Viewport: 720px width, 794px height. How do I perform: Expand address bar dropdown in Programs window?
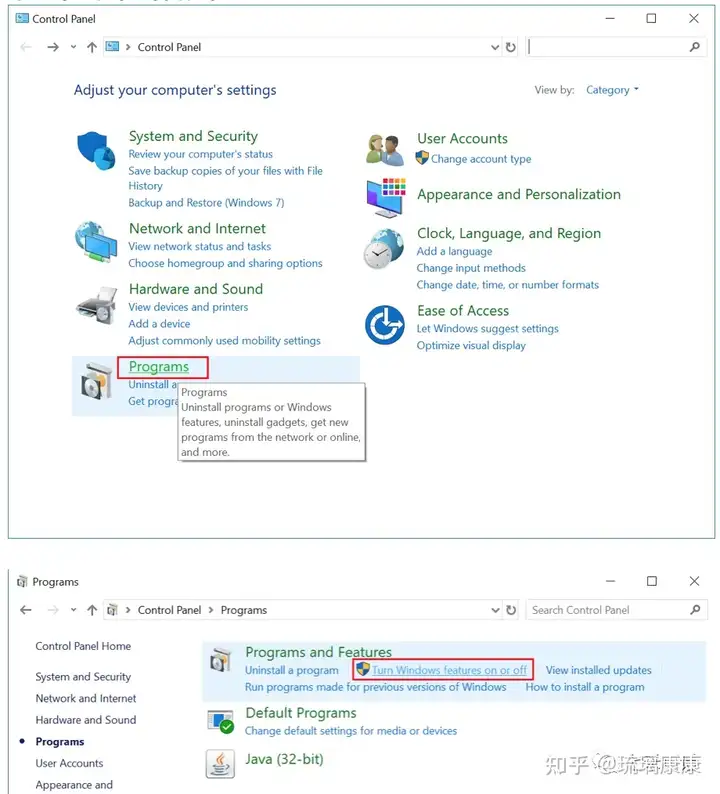tap(495, 610)
